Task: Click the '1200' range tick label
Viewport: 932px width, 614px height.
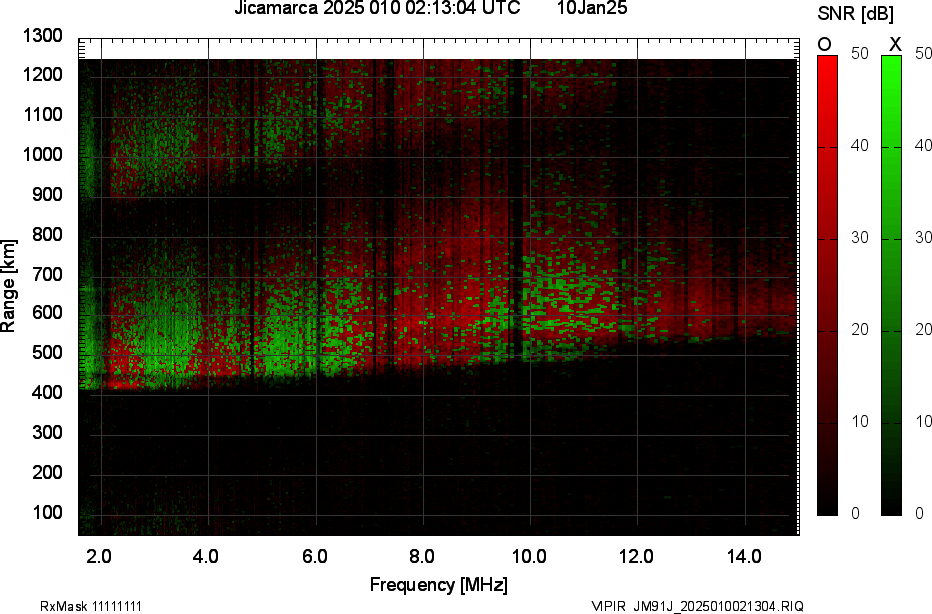Action: point(43,75)
